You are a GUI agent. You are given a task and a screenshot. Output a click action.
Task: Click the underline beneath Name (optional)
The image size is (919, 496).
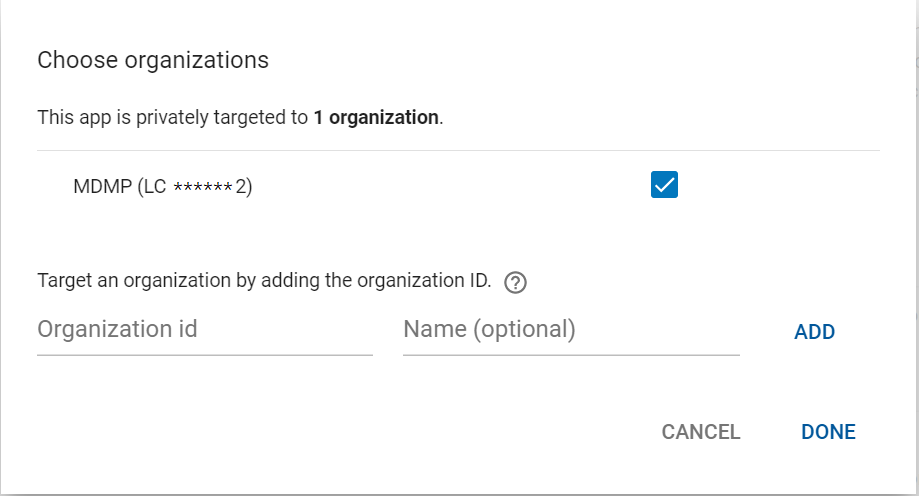coord(570,354)
